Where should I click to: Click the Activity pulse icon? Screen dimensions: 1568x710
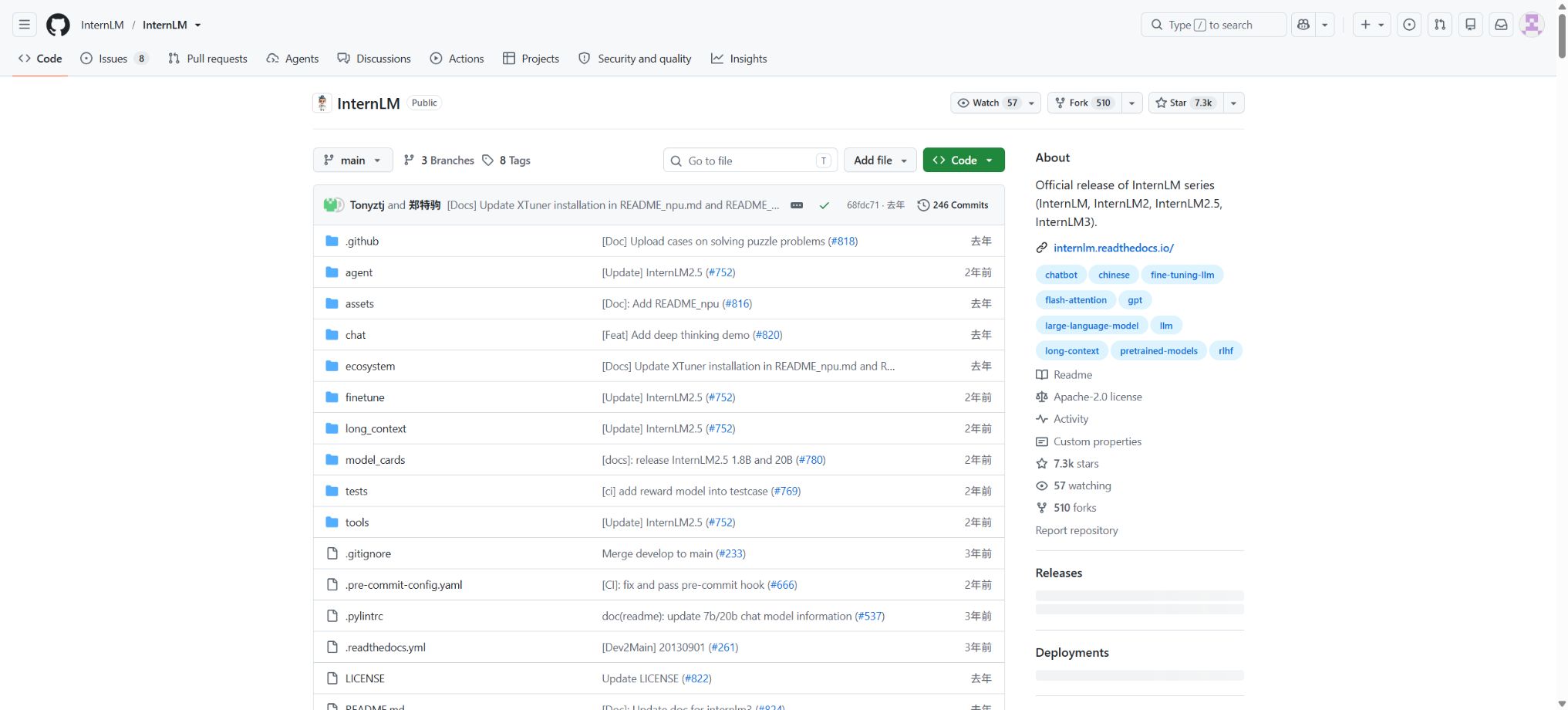[1041, 419]
